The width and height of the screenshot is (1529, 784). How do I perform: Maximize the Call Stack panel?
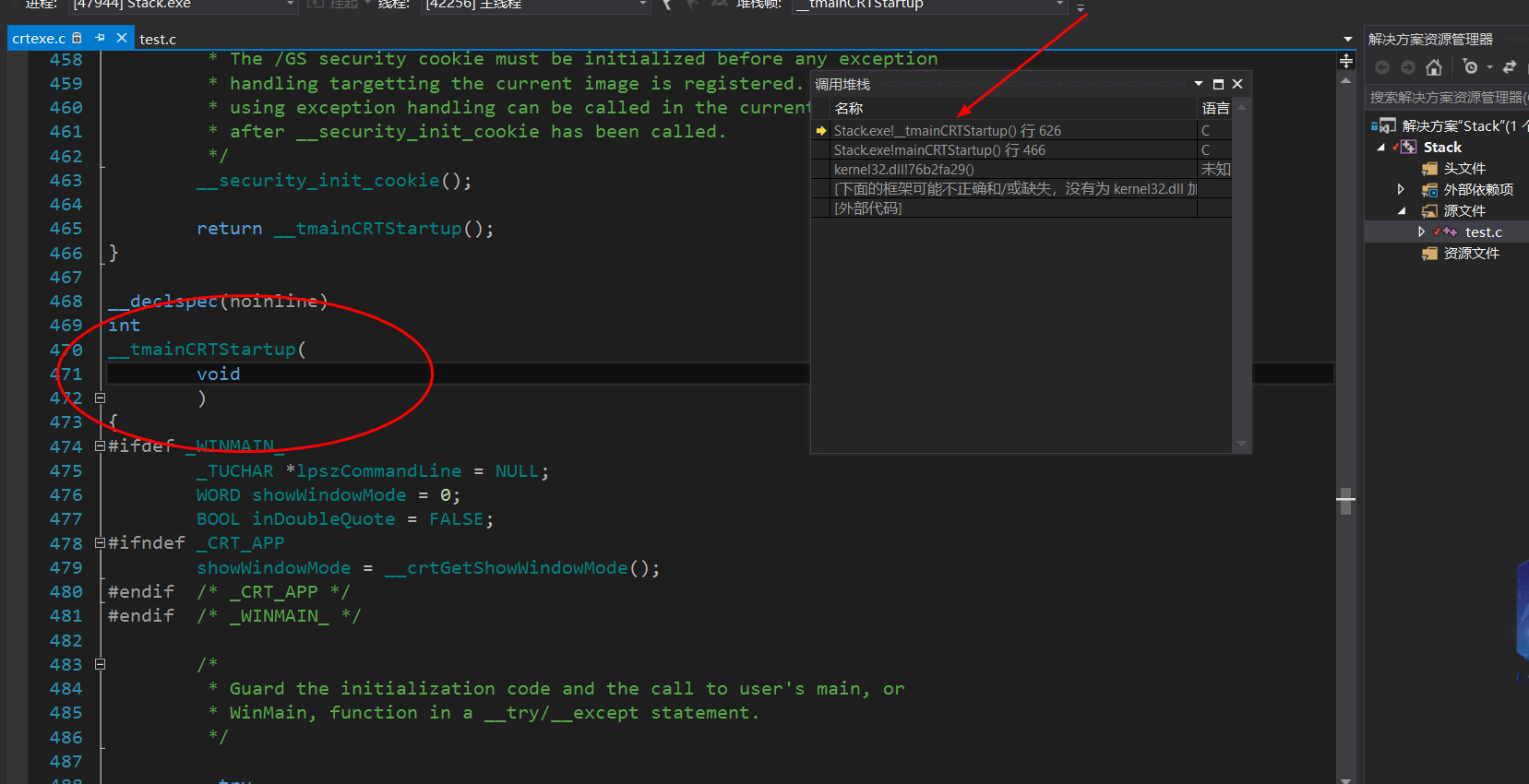pyautogui.click(x=1218, y=84)
